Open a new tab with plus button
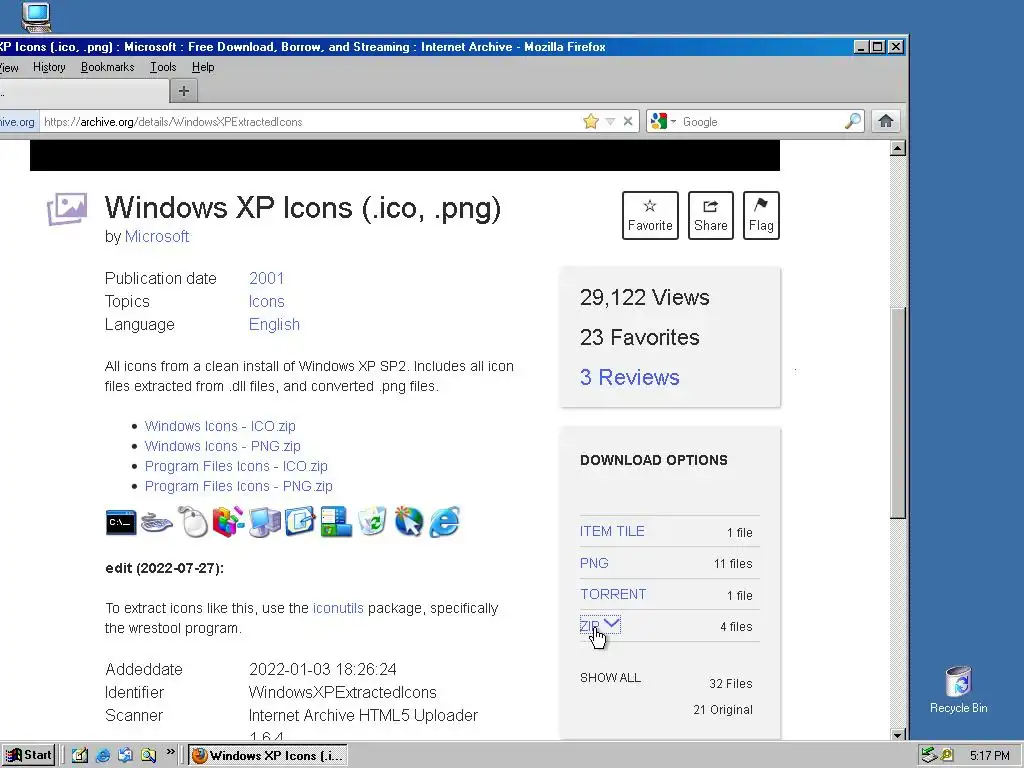 [x=184, y=91]
